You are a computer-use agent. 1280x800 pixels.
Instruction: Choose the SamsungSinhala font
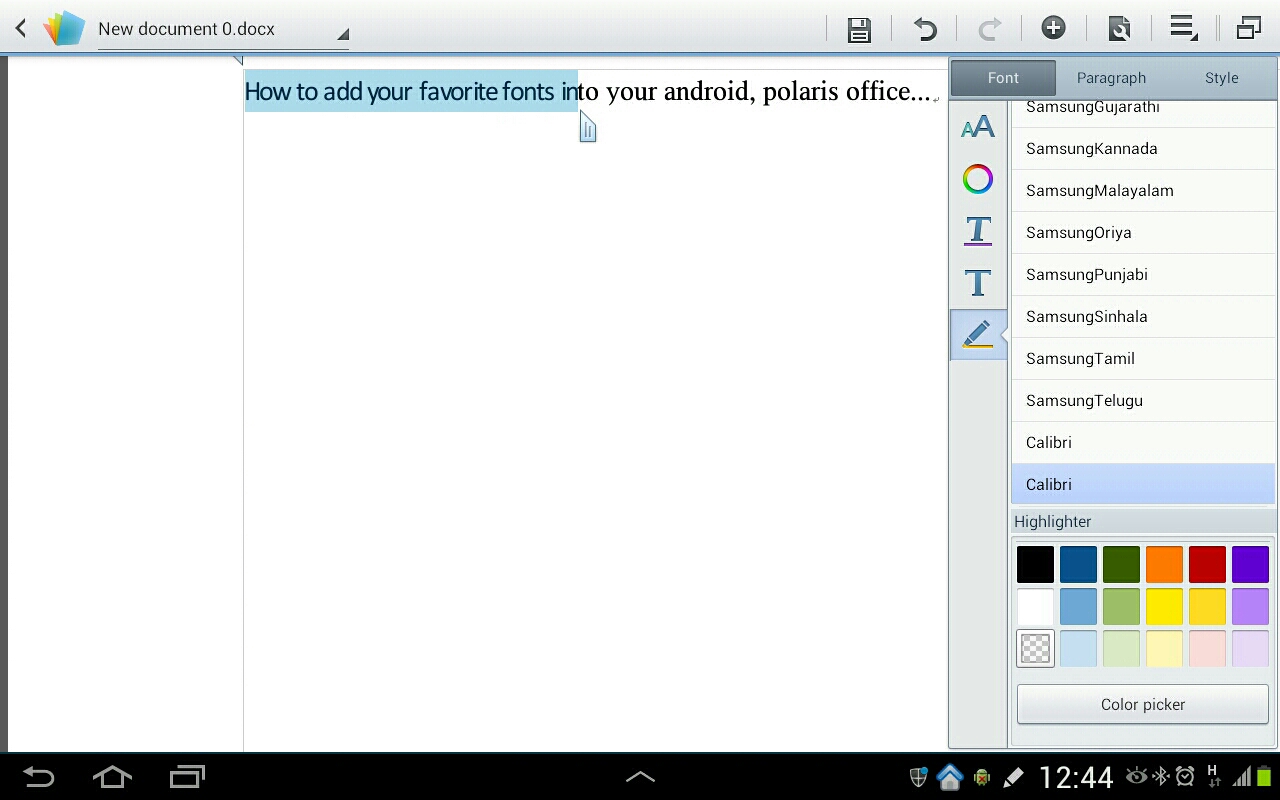tap(1143, 316)
